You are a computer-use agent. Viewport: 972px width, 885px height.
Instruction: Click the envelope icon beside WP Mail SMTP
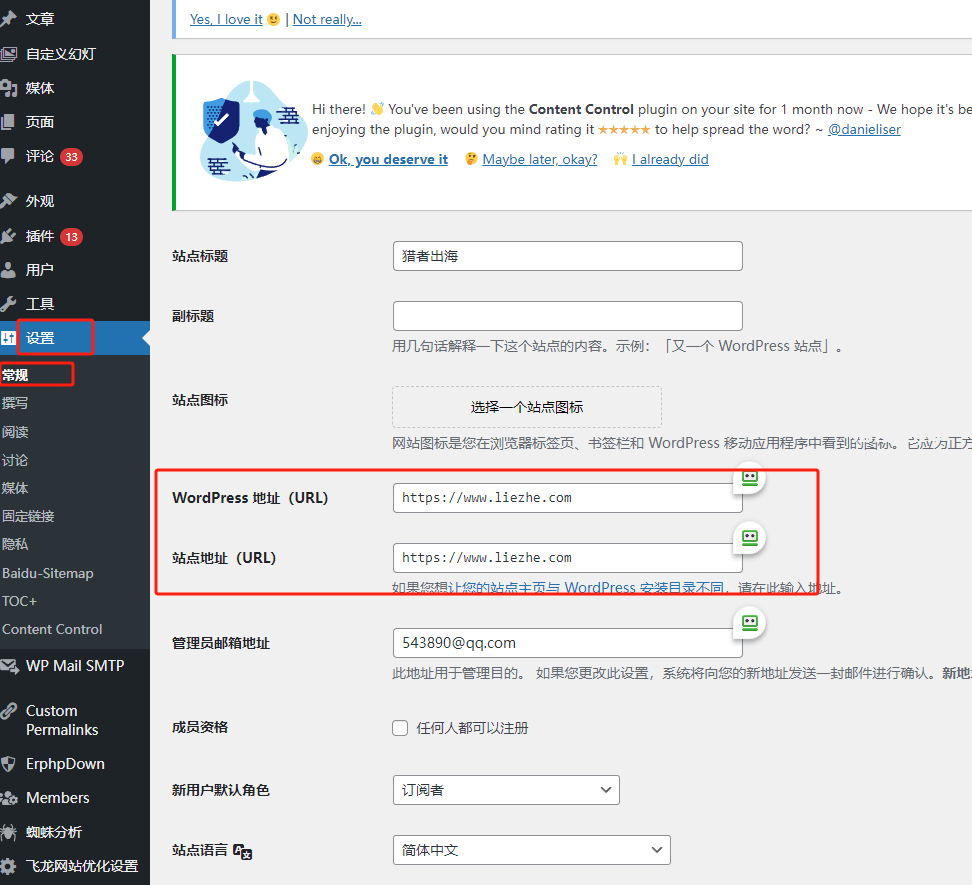point(9,666)
